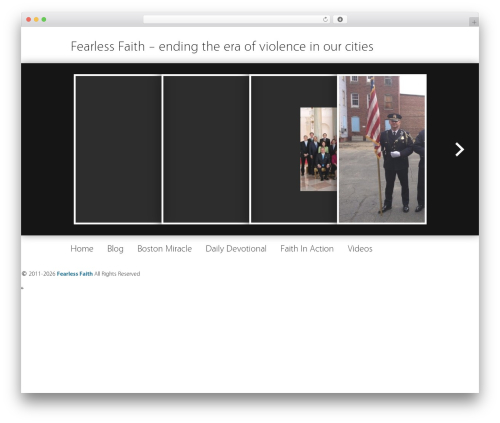The width and height of the screenshot is (500, 423).
Task: Go to the Boston Miracle page
Action: (x=165, y=249)
